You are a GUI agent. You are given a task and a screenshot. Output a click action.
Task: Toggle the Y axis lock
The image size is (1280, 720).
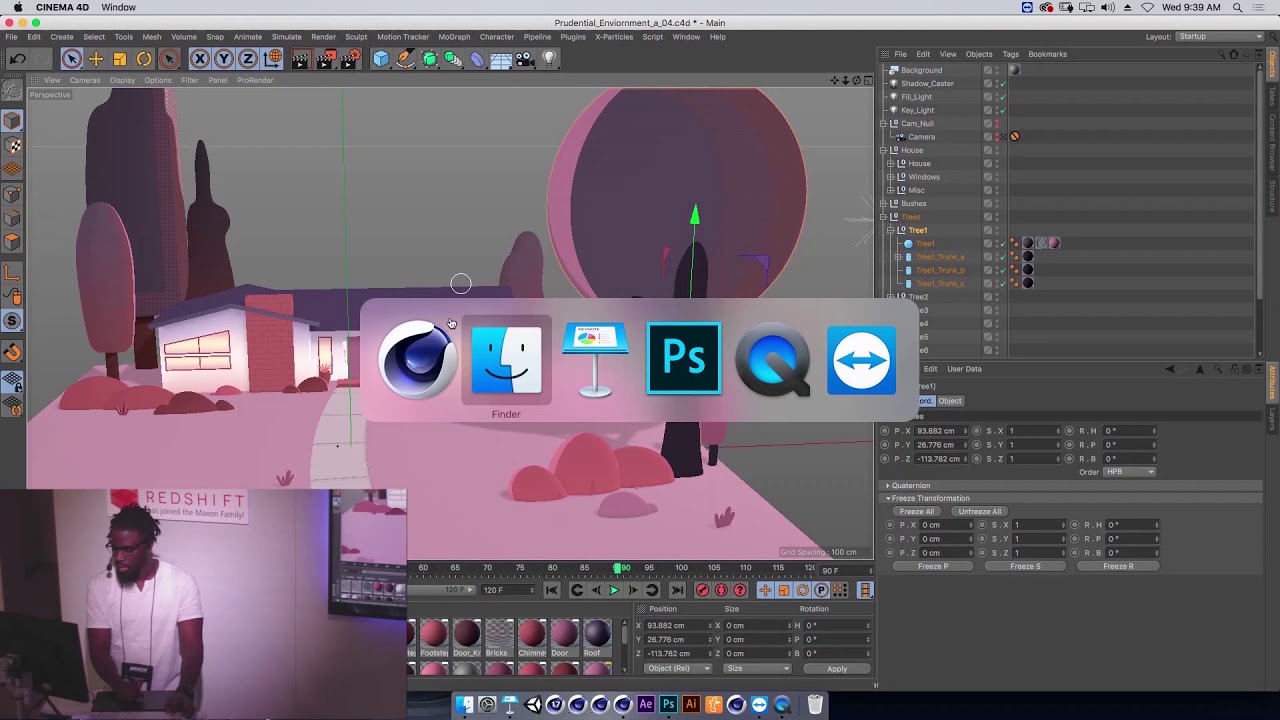224,59
